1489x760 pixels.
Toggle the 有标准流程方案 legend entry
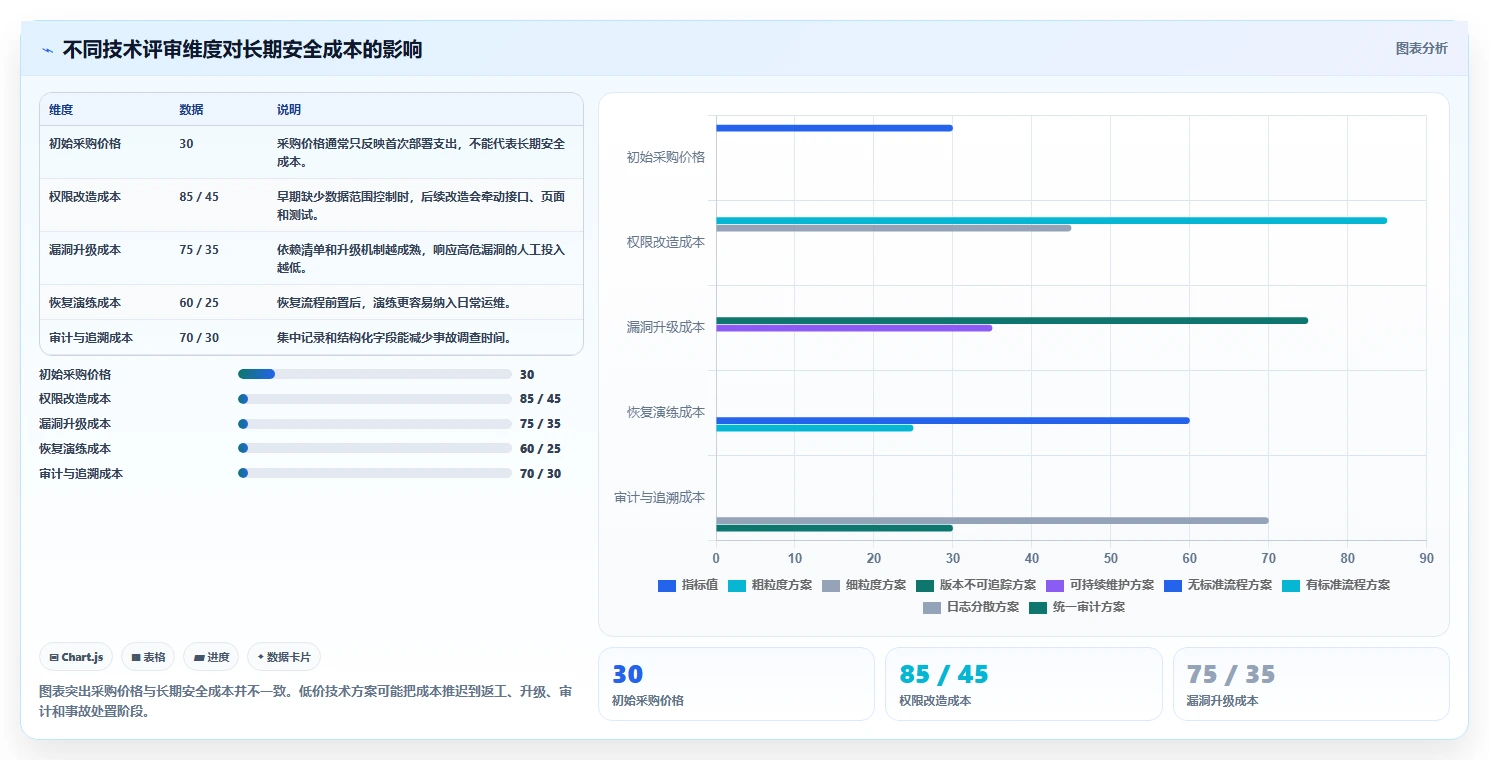(1336, 585)
